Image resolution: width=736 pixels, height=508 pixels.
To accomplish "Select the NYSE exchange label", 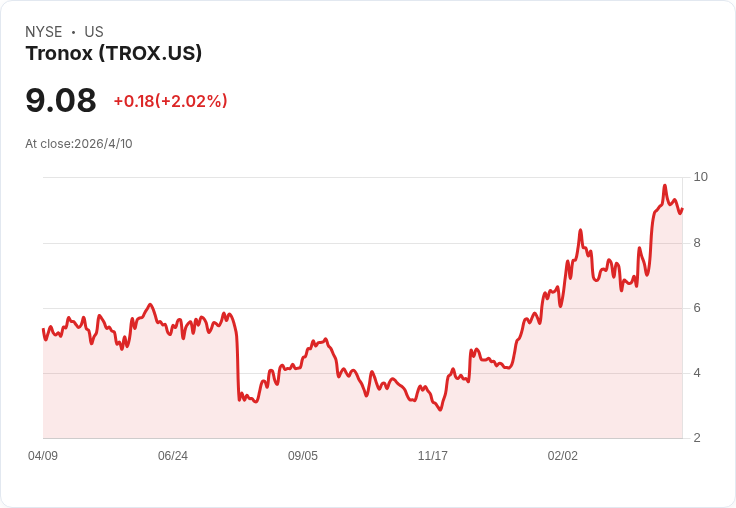I will (44, 32).
